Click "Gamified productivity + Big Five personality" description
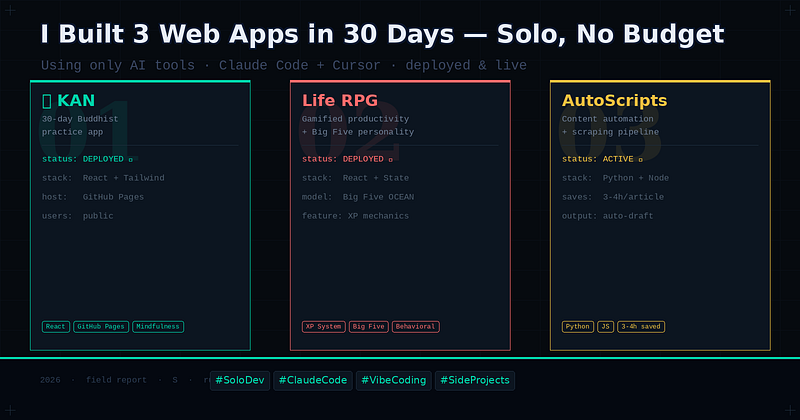Viewport: 800px width, 420px height. [358, 125]
